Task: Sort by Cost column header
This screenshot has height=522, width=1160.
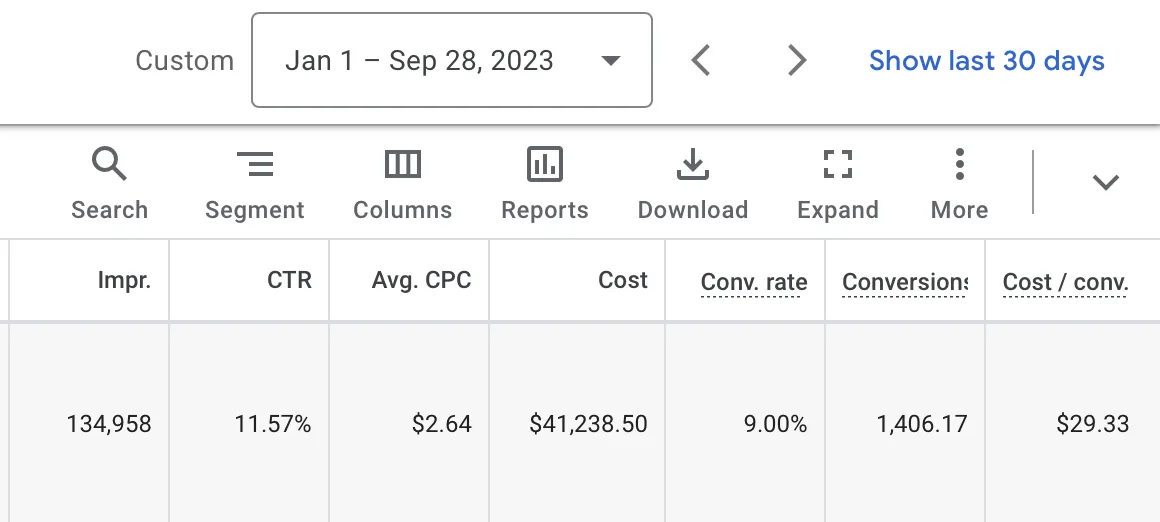Action: 623,281
